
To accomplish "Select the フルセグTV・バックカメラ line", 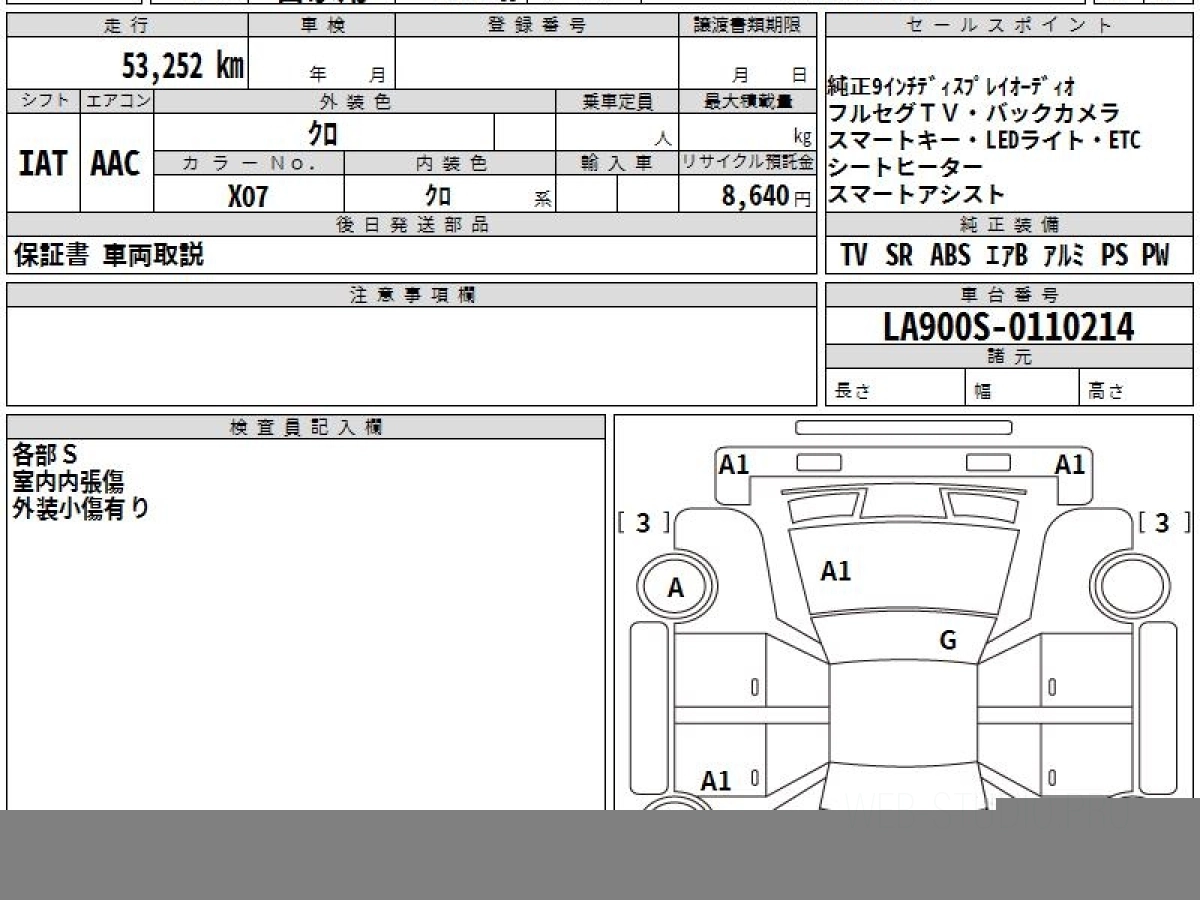I will [974, 114].
